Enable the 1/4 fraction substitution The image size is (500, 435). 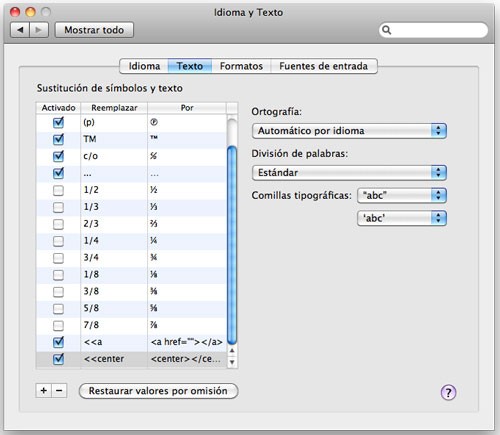click(58, 241)
